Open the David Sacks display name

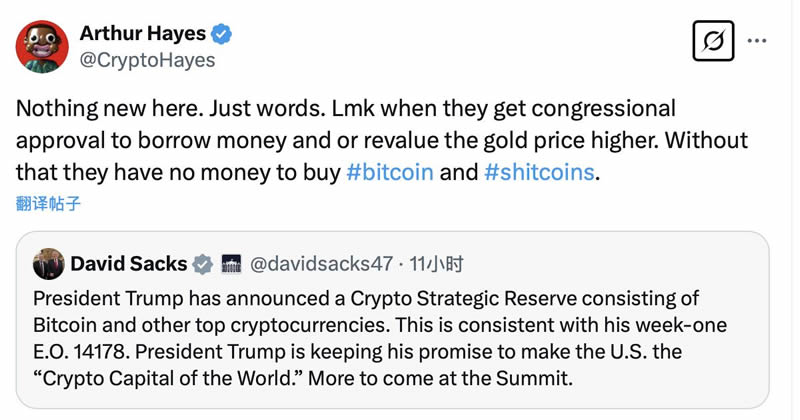pyautogui.click(x=129, y=264)
